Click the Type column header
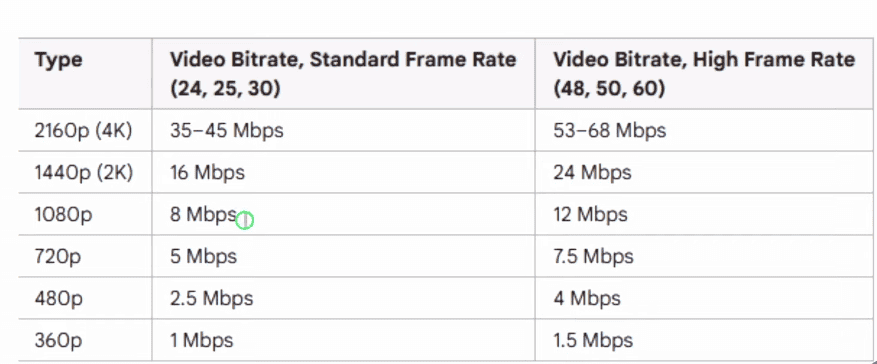 tap(58, 60)
